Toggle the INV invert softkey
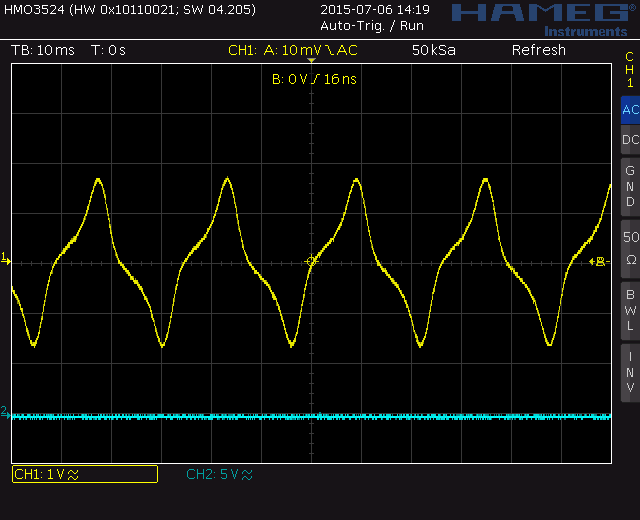640x520 pixels. [x=630, y=371]
